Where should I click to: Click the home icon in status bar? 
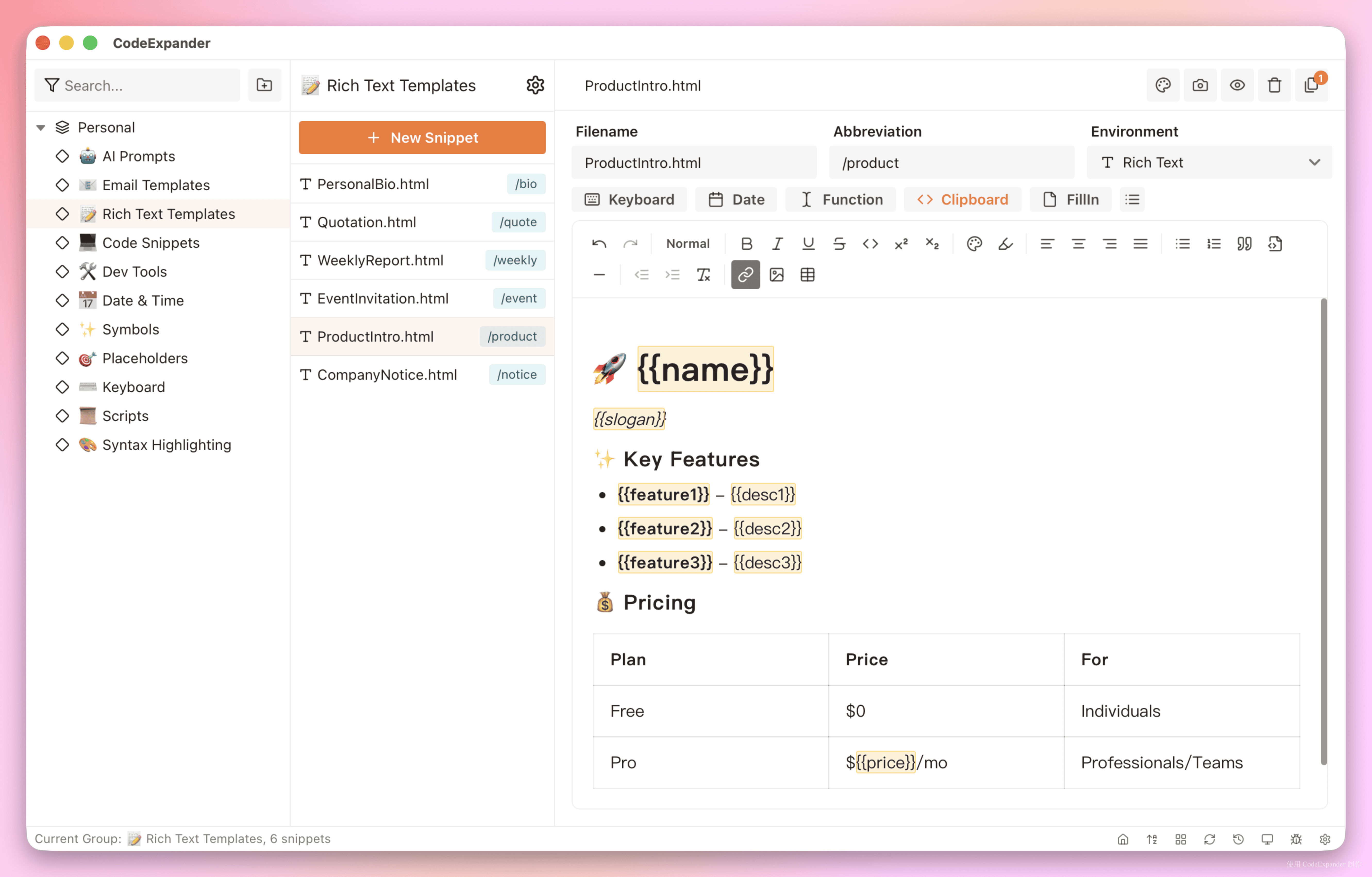click(1123, 839)
